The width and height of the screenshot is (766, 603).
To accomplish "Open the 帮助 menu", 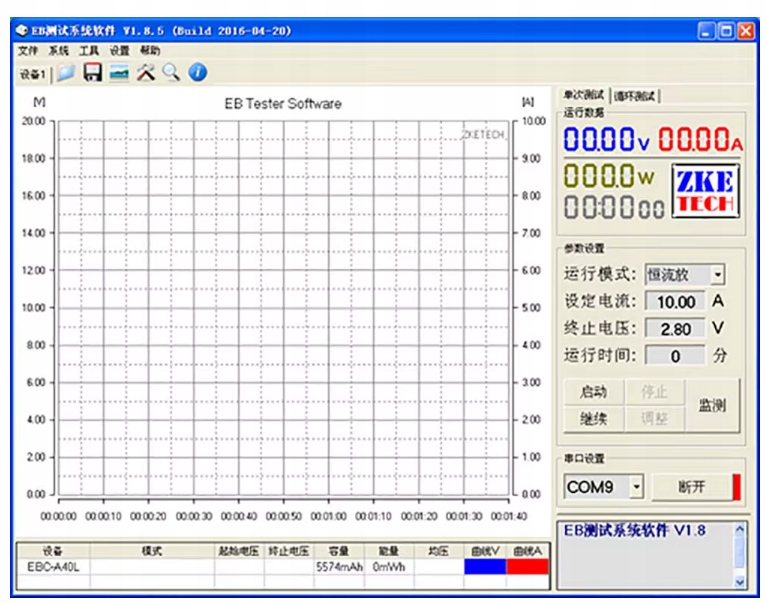I will click(x=150, y=50).
